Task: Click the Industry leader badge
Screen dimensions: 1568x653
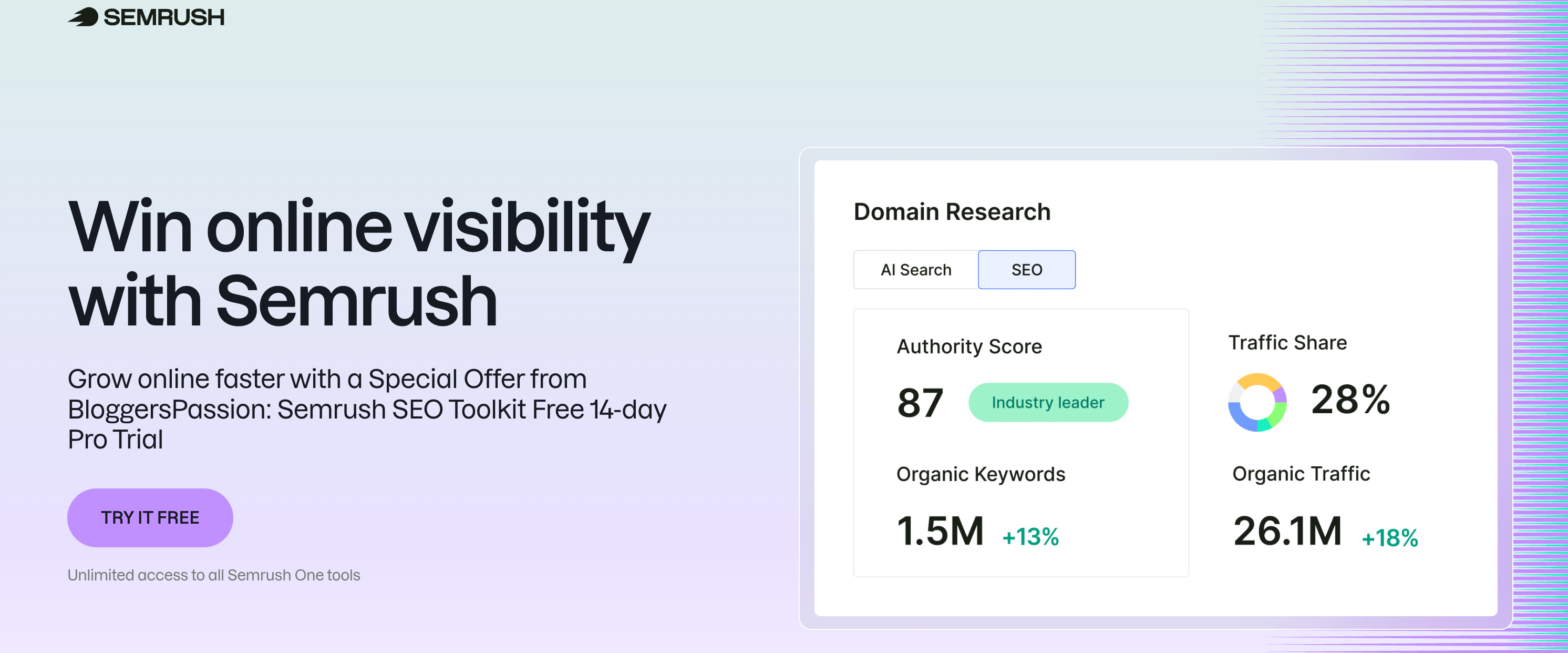Action: (1048, 402)
